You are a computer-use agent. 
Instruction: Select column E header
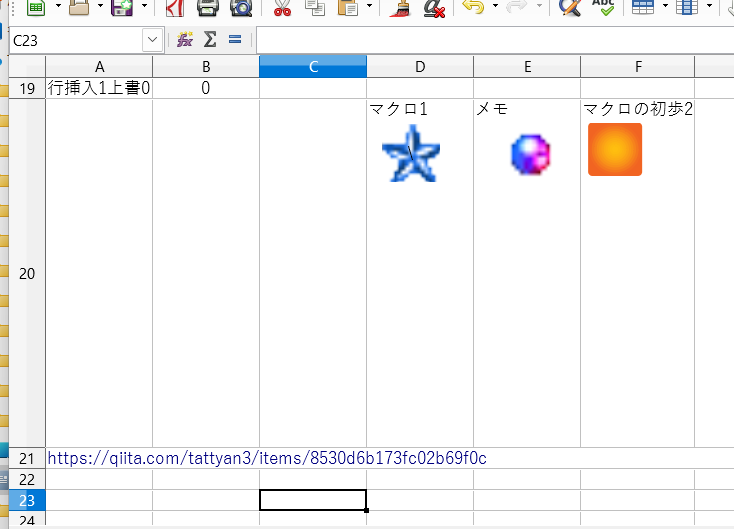tap(527, 66)
